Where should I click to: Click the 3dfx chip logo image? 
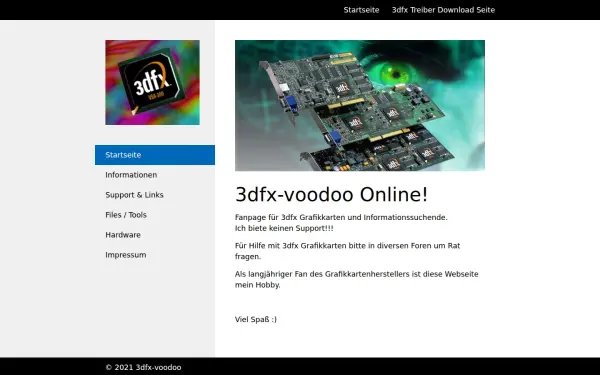(x=152, y=82)
